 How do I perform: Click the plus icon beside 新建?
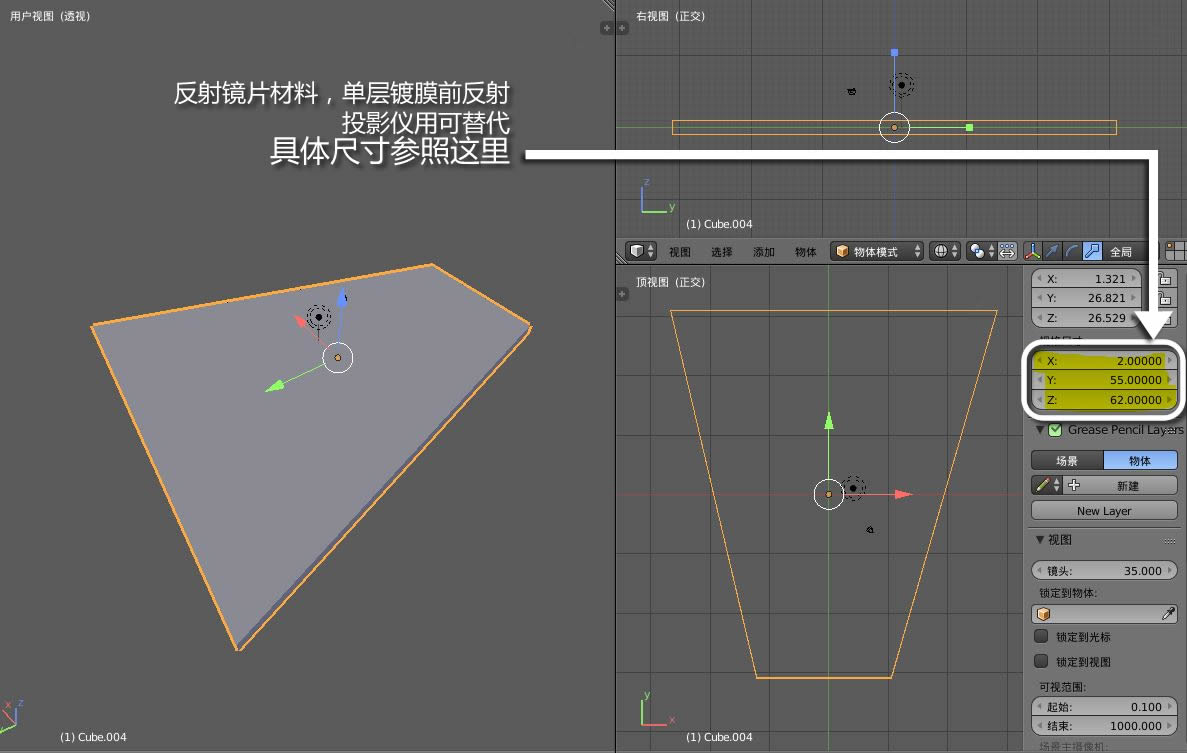[x=1073, y=485]
